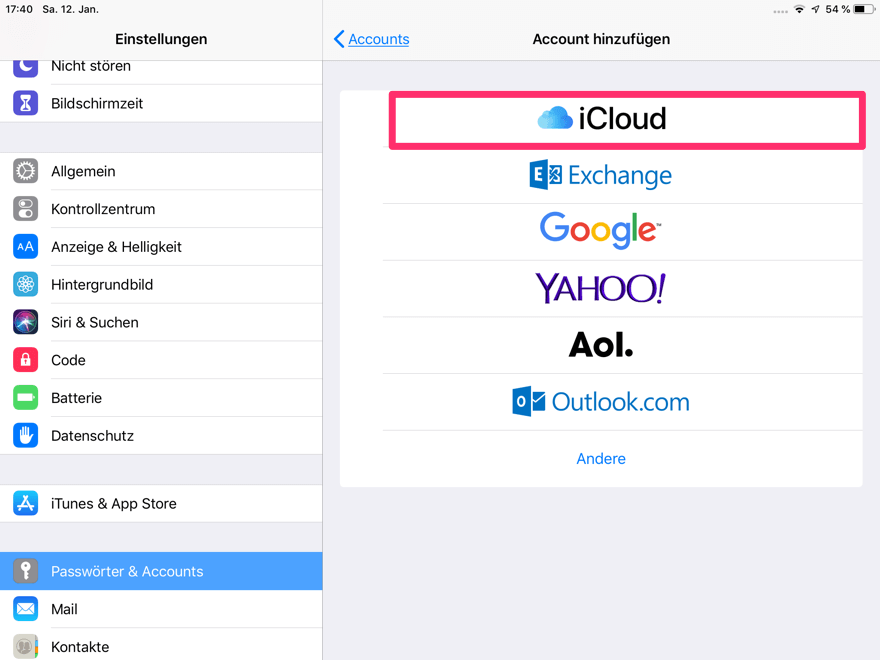Choose iCloud as the account type

[x=601, y=119]
